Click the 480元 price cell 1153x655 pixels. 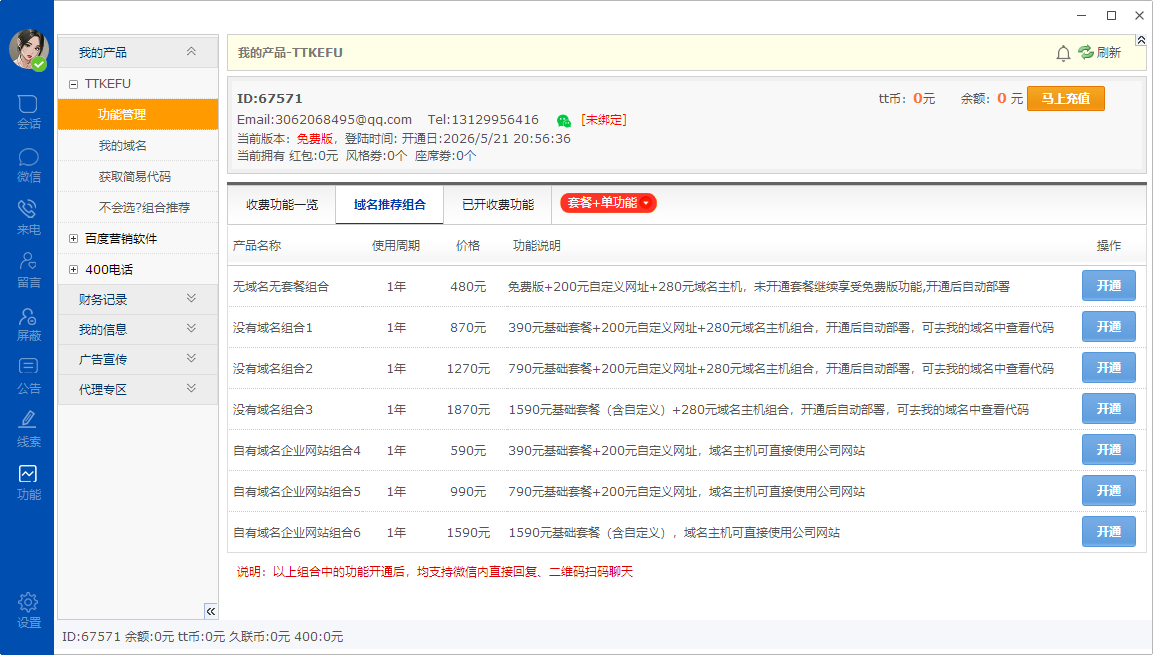click(x=468, y=287)
